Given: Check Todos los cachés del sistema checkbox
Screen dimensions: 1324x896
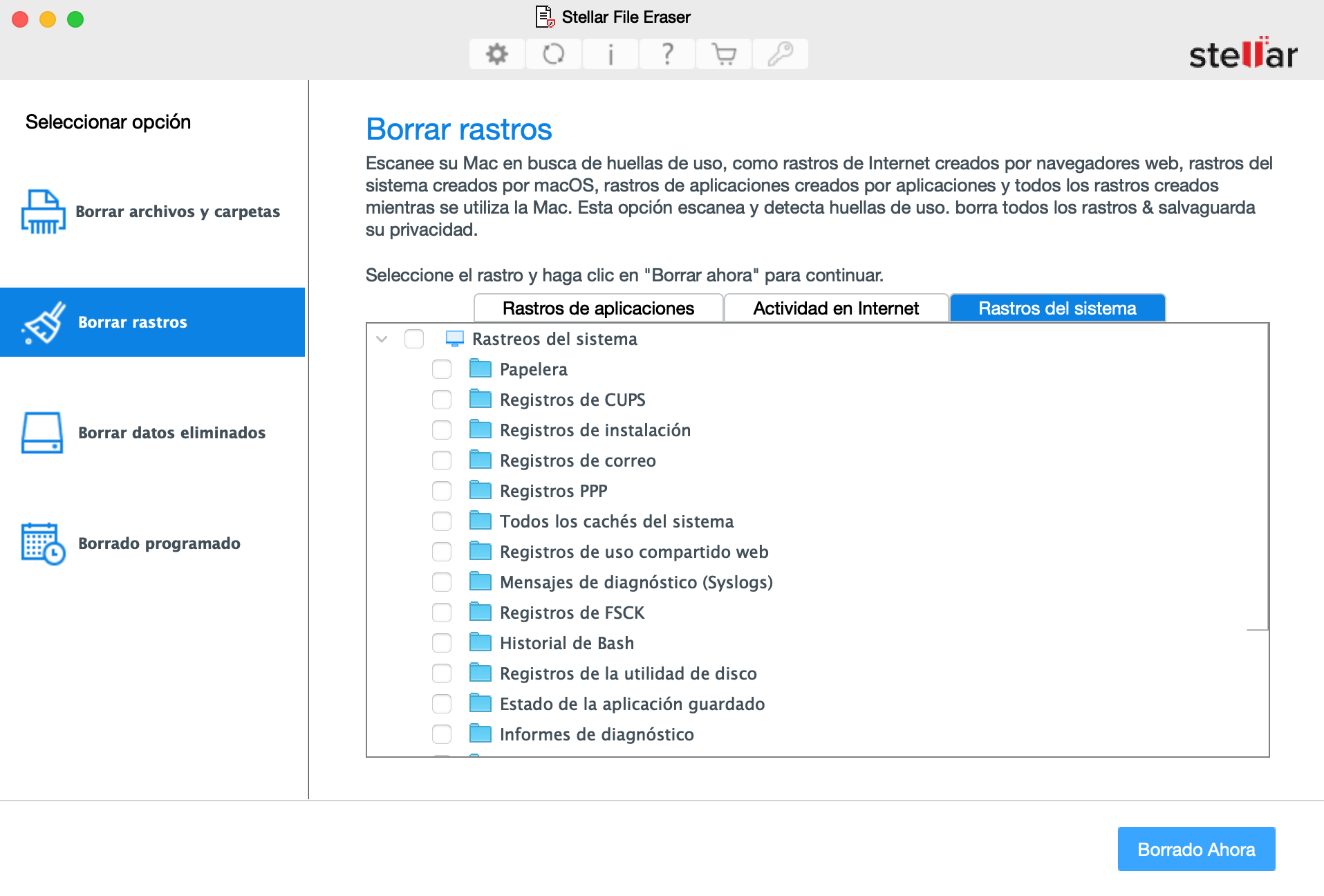Looking at the screenshot, I should point(442,521).
